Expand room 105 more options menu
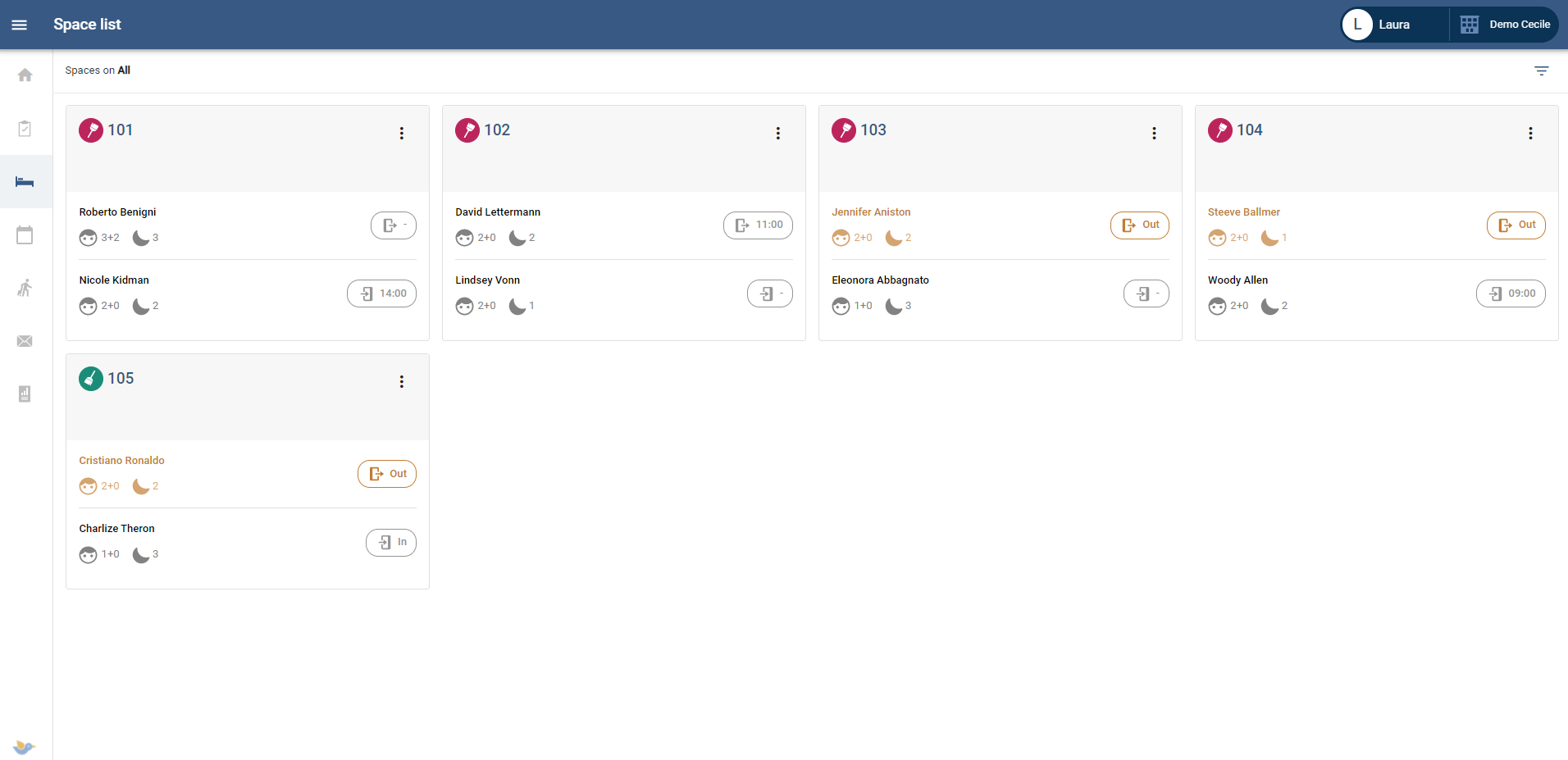This screenshot has height=760, width=1568. click(x=401, y=381)
